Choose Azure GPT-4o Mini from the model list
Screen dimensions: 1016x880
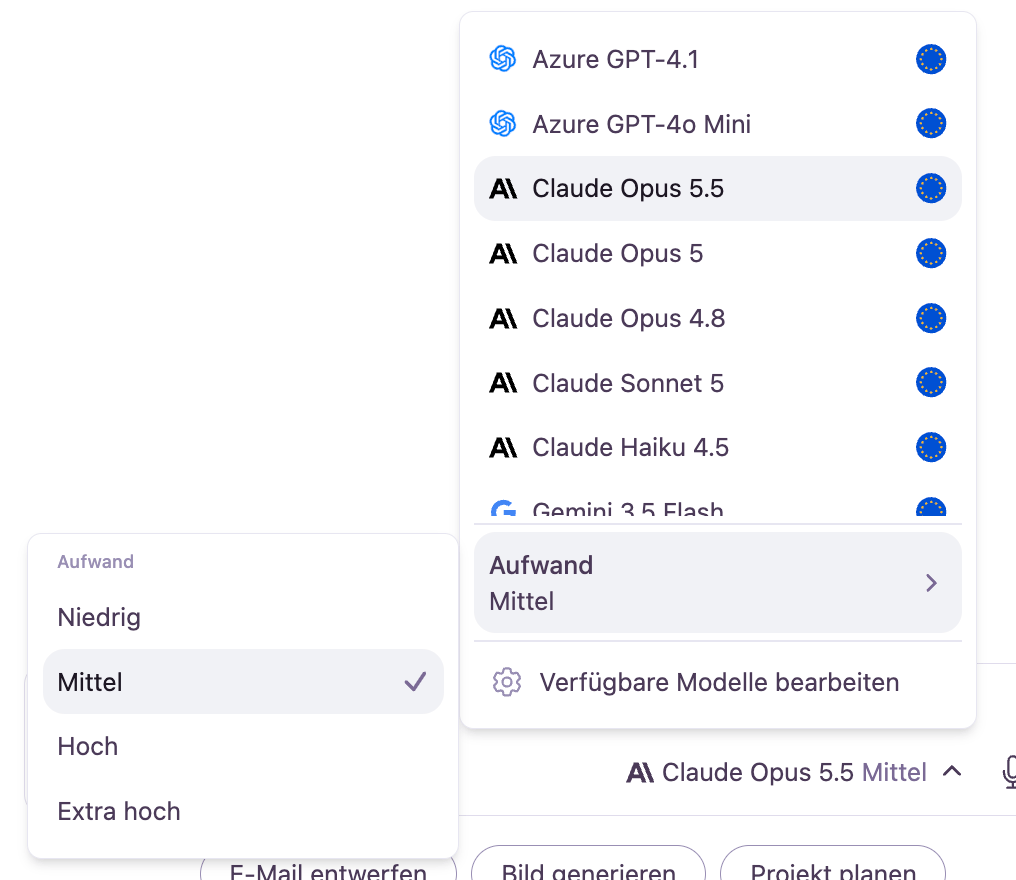718,124
